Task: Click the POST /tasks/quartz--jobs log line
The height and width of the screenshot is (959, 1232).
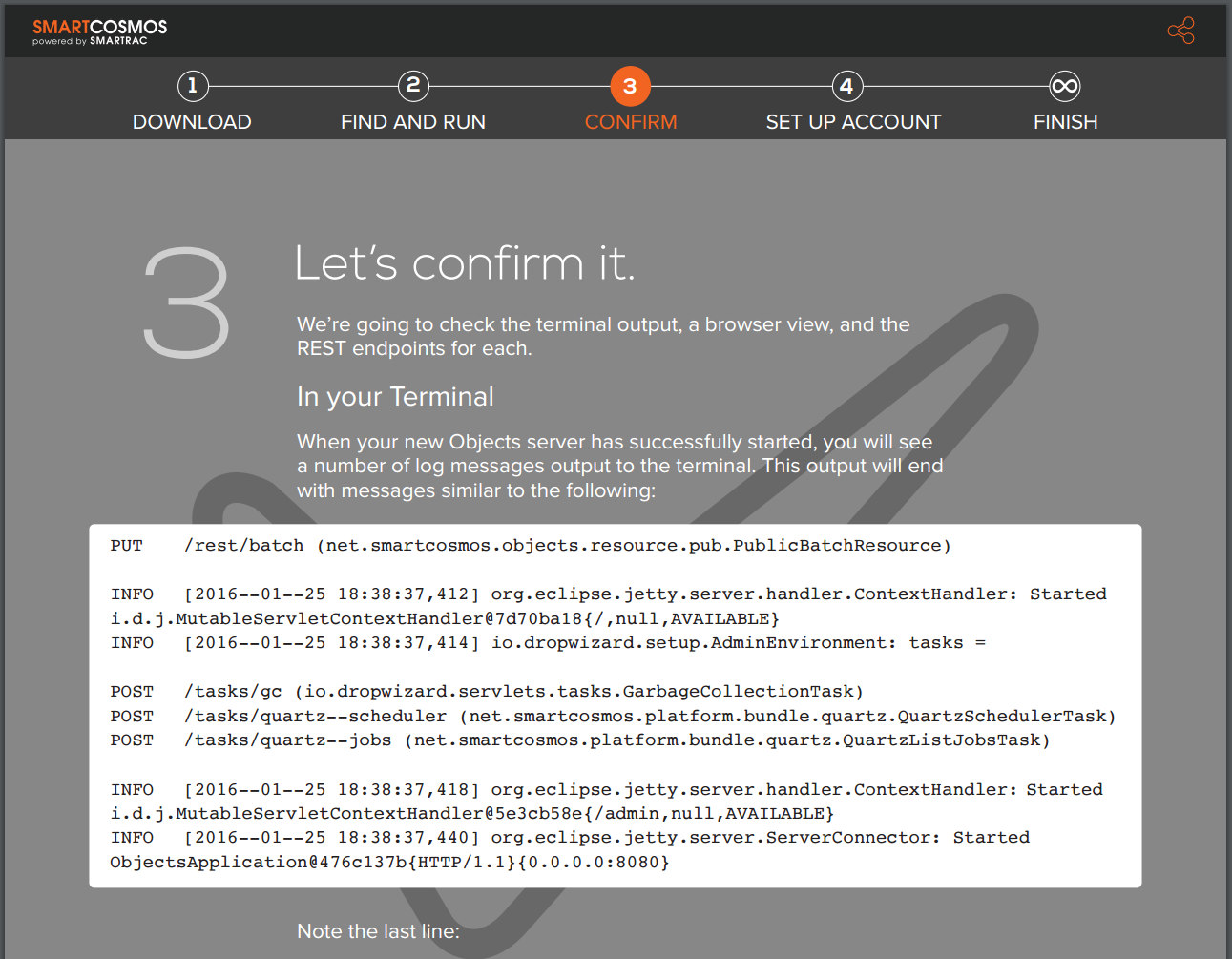Action: [580, 740]
